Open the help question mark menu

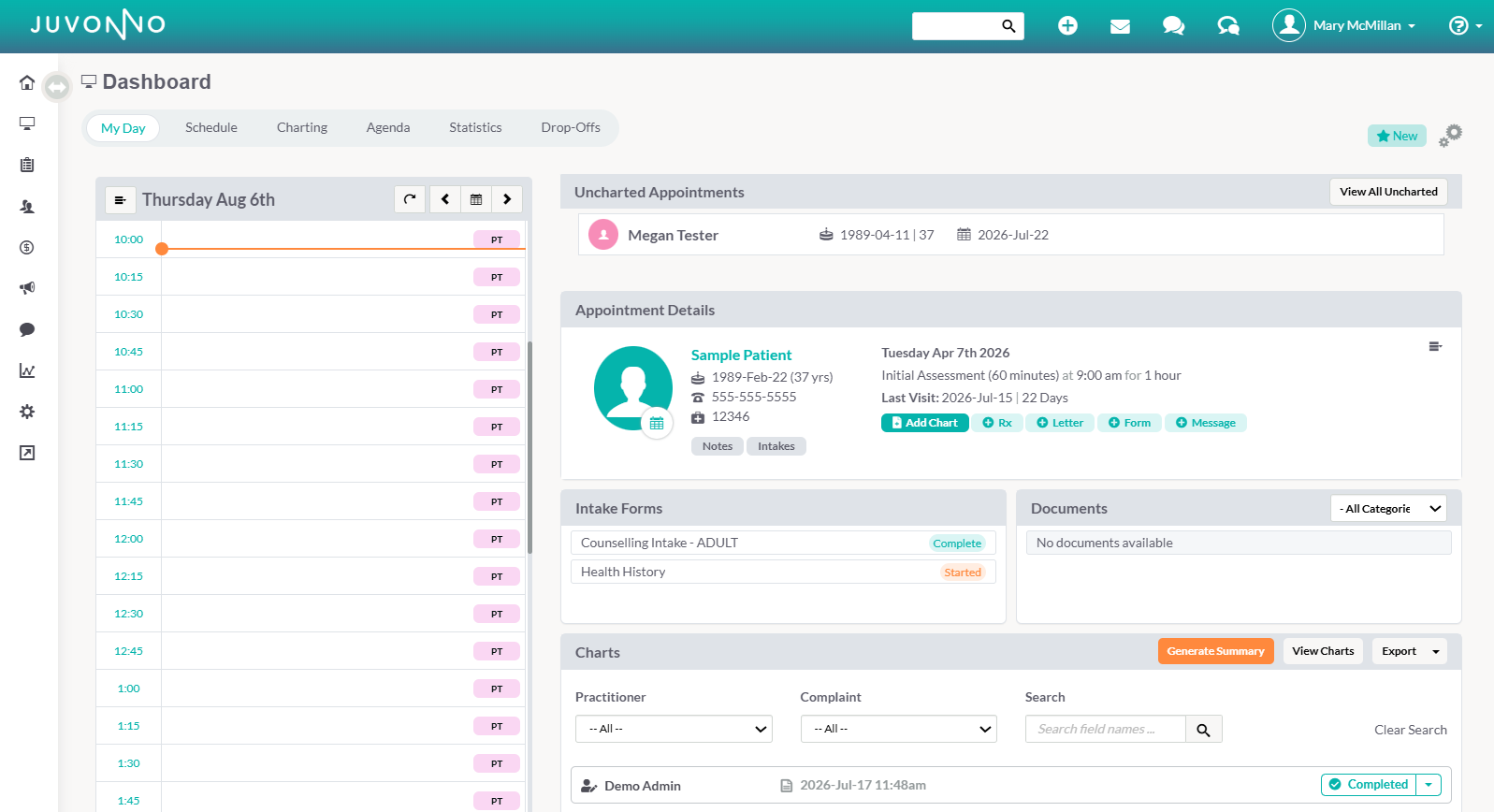(1465, 26)
